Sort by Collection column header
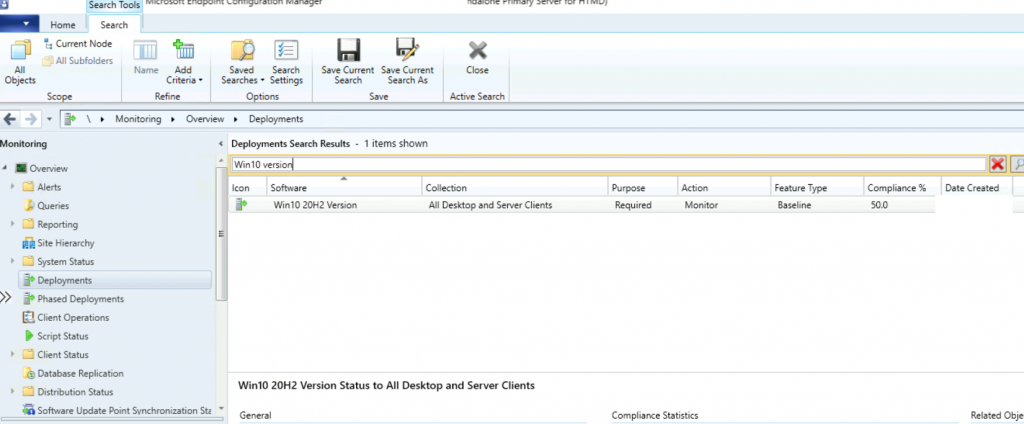The height and width of the screenshot is (424, 1024). 515,188
